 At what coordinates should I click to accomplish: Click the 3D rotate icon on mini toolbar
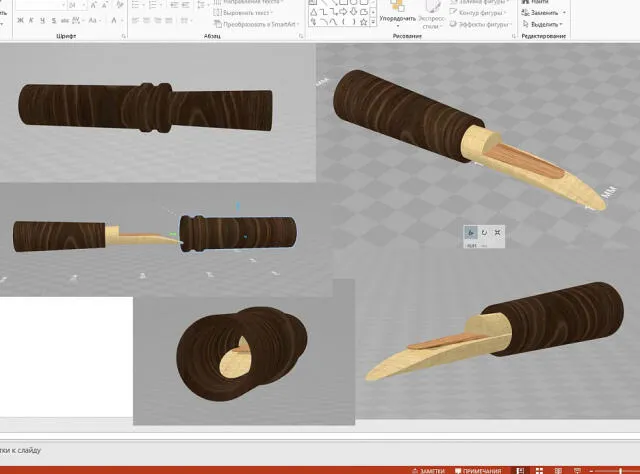coord(484,232)
